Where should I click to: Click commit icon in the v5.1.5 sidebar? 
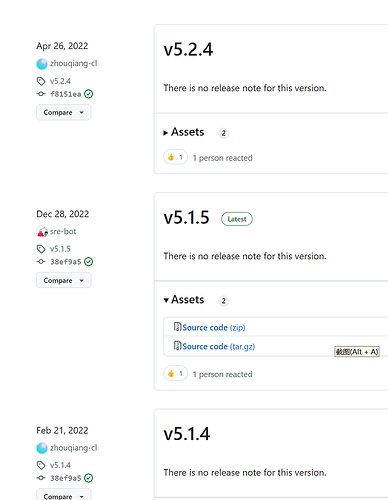pos(41,262)
